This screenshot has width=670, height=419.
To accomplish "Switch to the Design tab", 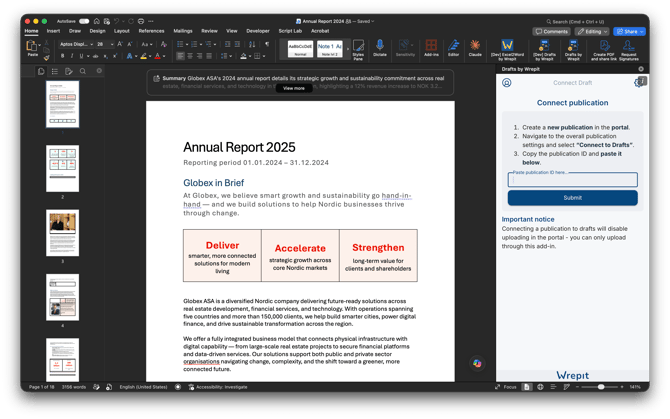I will click(x=97, y=31).
